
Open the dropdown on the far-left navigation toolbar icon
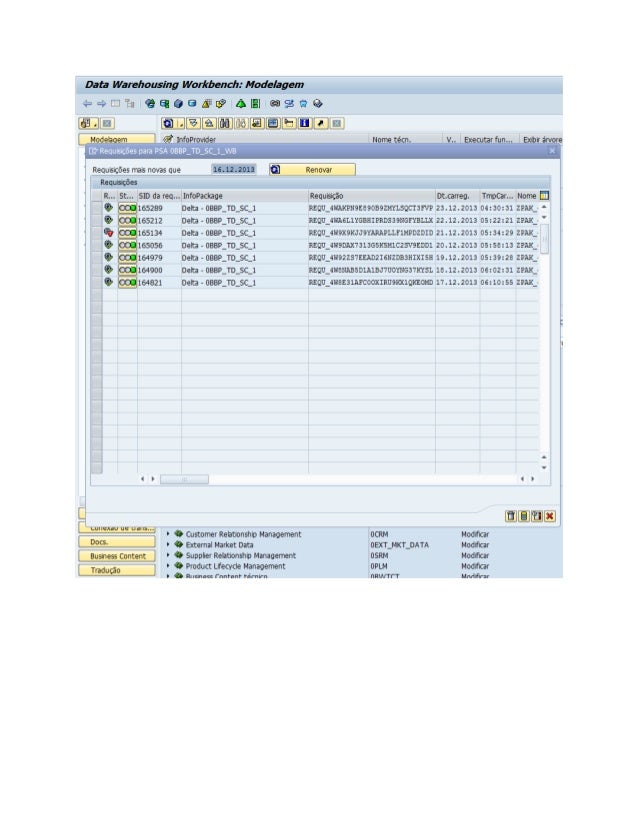[x=95, y=123]
